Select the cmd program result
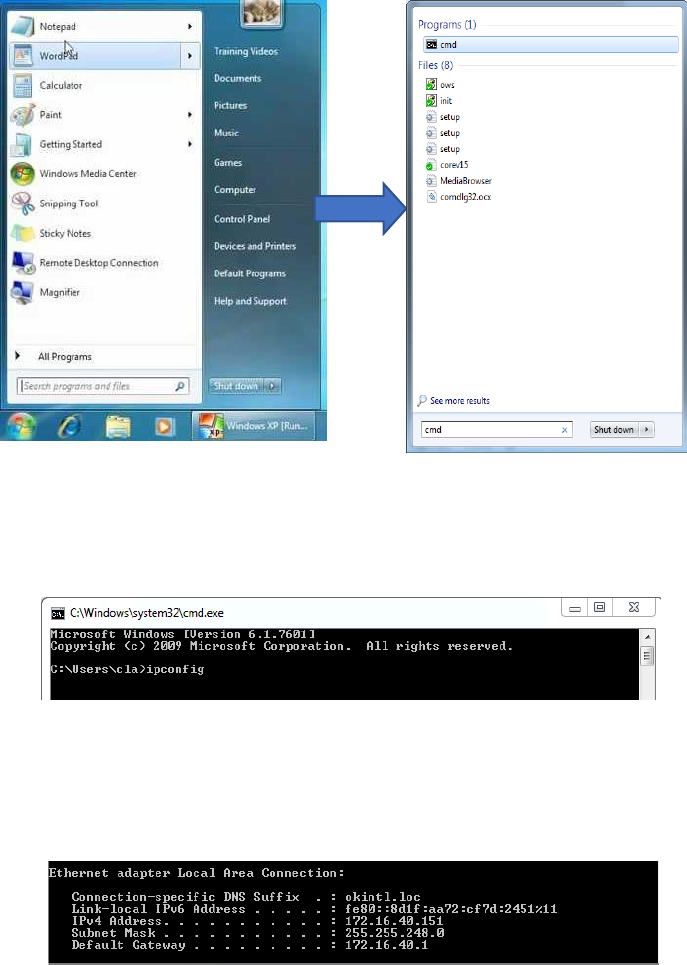Image resolution: width=687 pixels, height=965 pixels. pos(550,44)
